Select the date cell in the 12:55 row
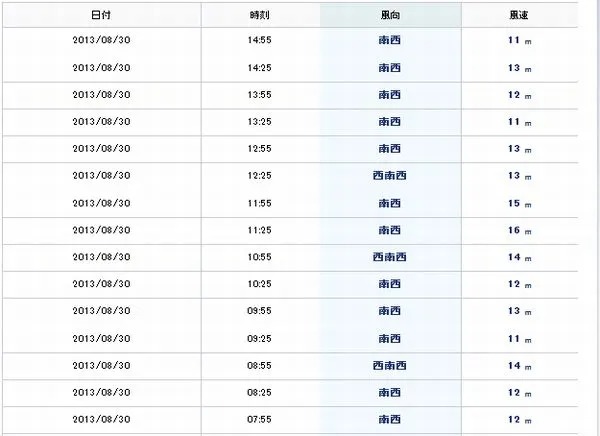The height and width of the screenshot is (436, 600). [x=101, y=149]
